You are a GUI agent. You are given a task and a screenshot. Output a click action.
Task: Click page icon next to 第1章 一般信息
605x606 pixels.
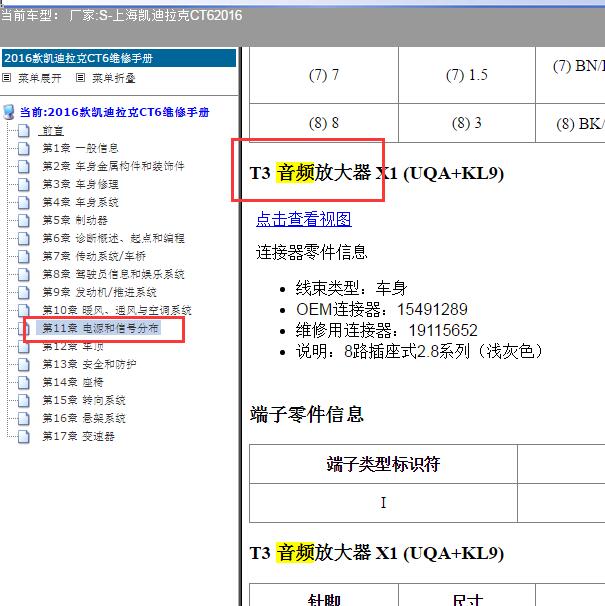coord(24,148)
